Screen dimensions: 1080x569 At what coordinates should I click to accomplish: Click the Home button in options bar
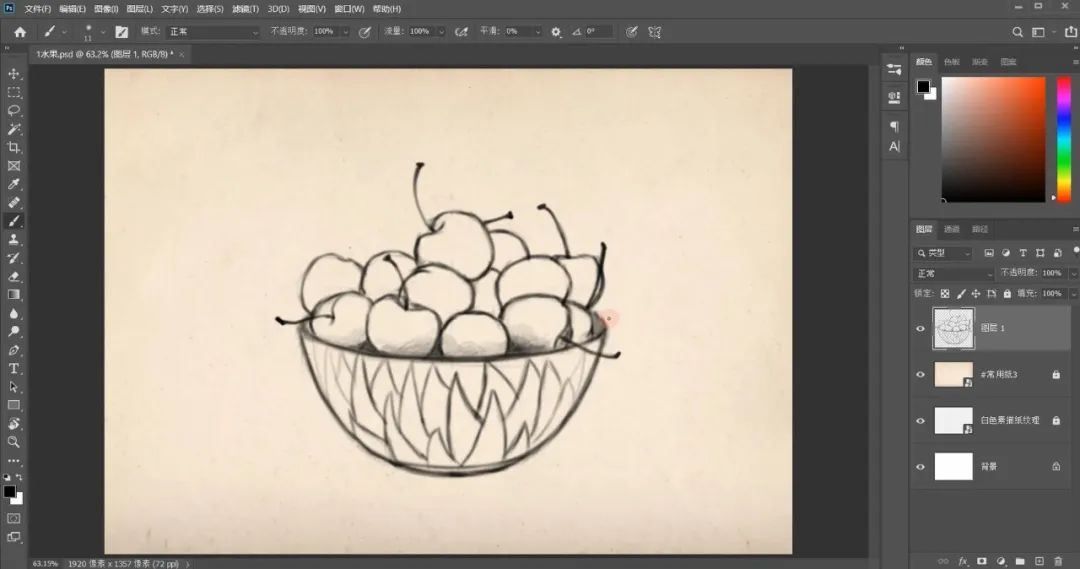click(x=20, y=32)
